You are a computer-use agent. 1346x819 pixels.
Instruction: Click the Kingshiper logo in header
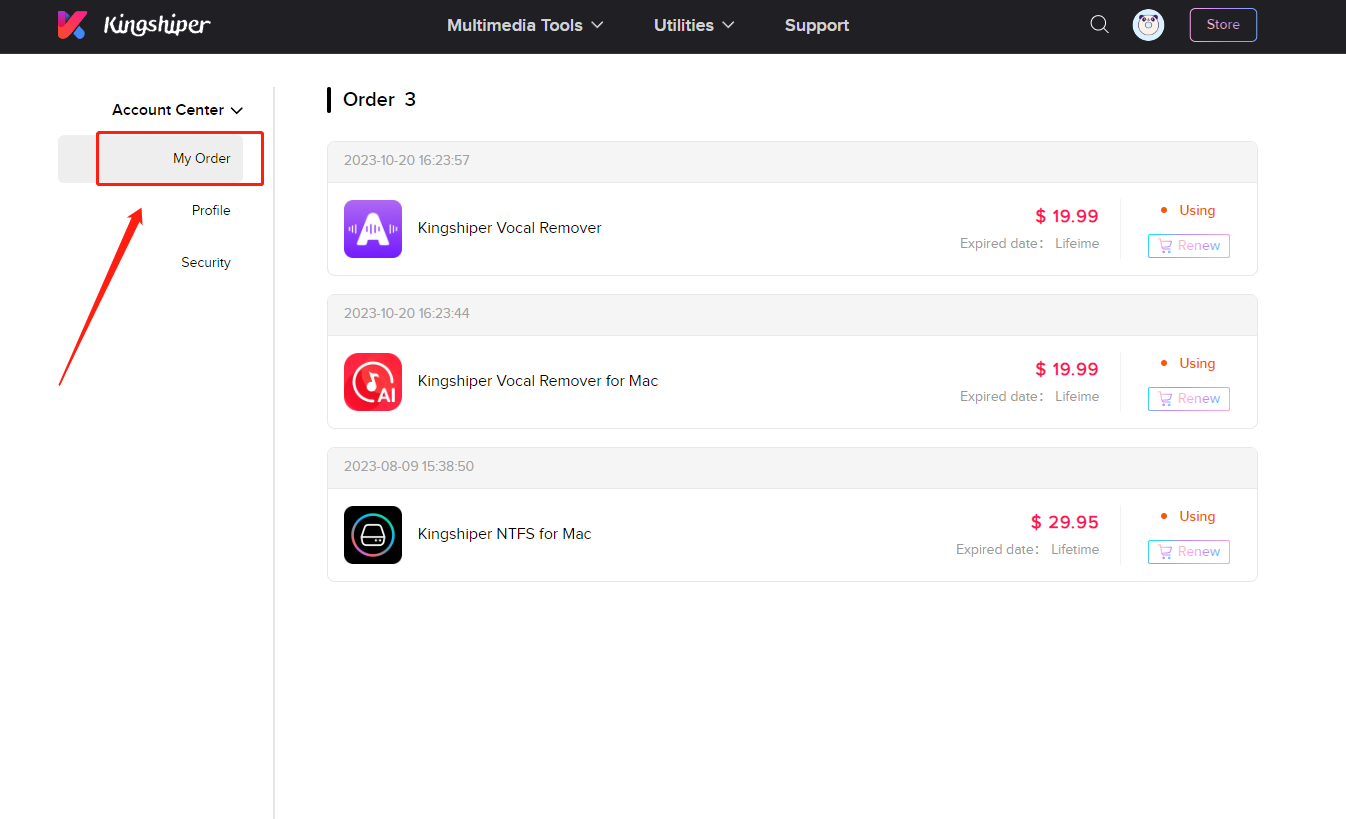134,25
